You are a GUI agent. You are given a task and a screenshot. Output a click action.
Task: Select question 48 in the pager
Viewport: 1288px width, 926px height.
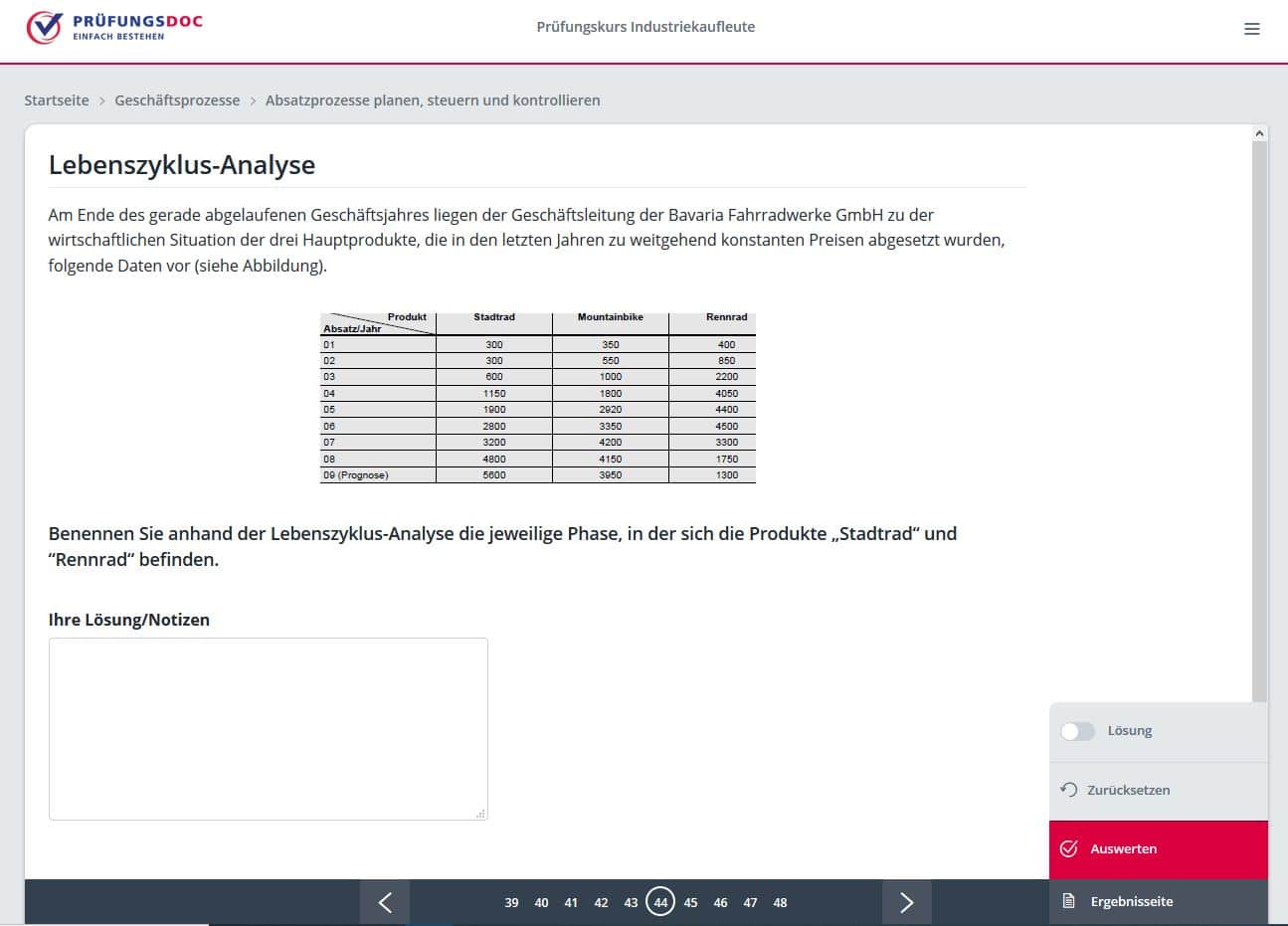(x=780, y=903)
